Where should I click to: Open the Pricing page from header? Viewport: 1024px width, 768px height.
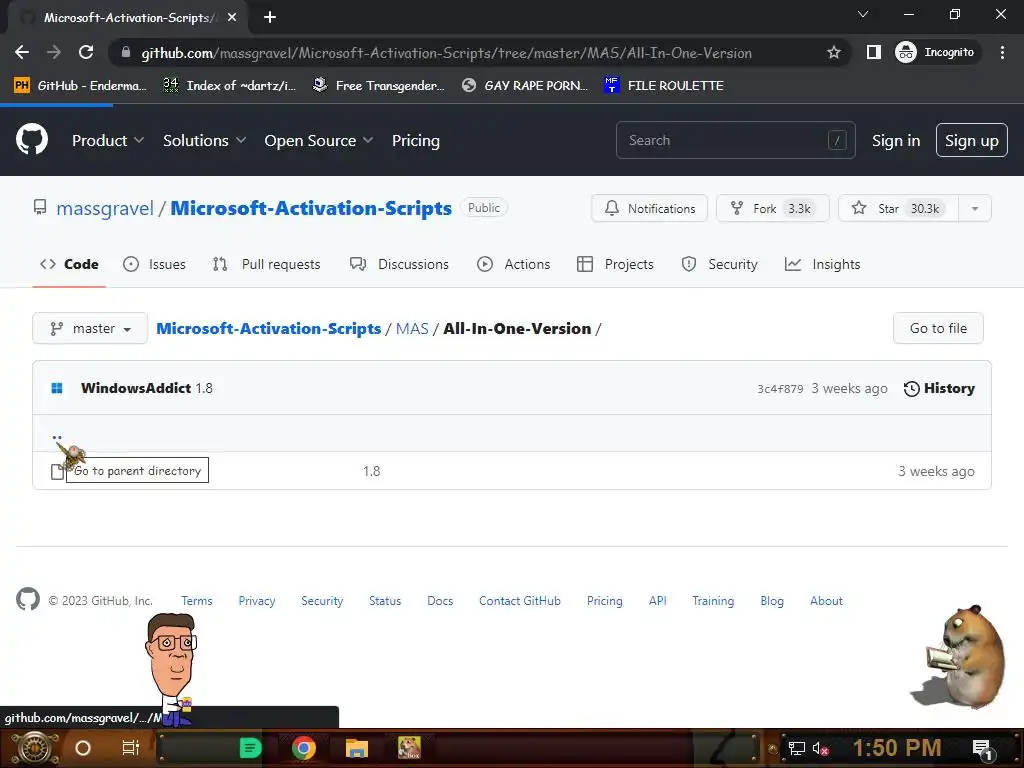coord(415,140)
